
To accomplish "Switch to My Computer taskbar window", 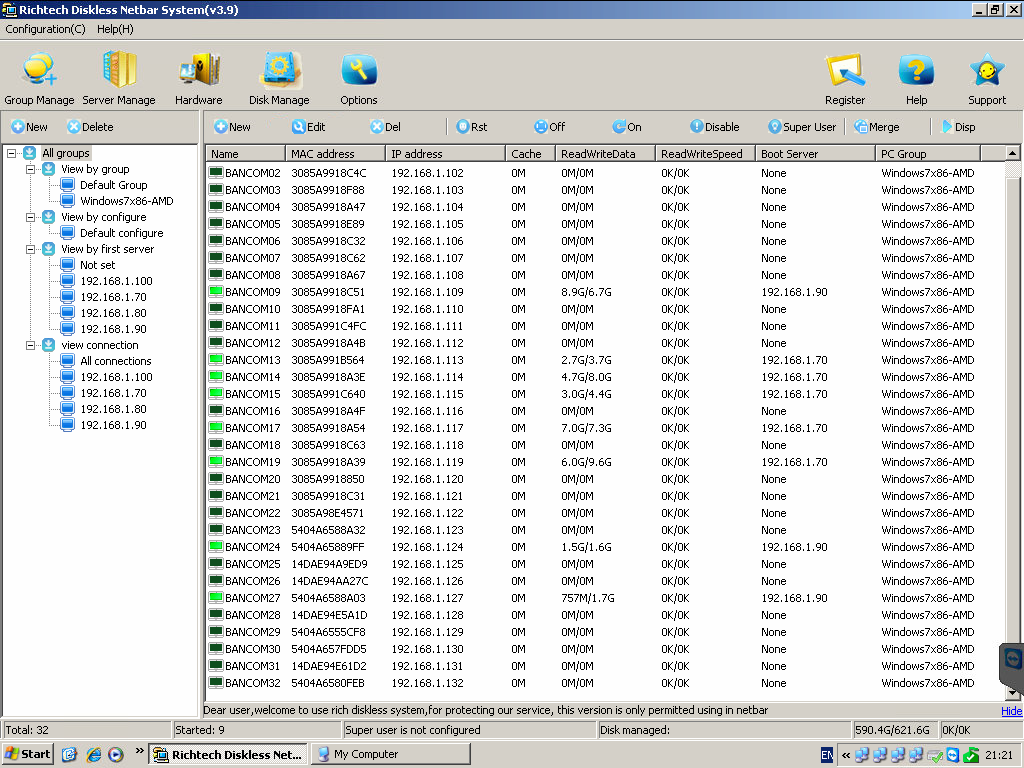I will [x=391, y=754].
